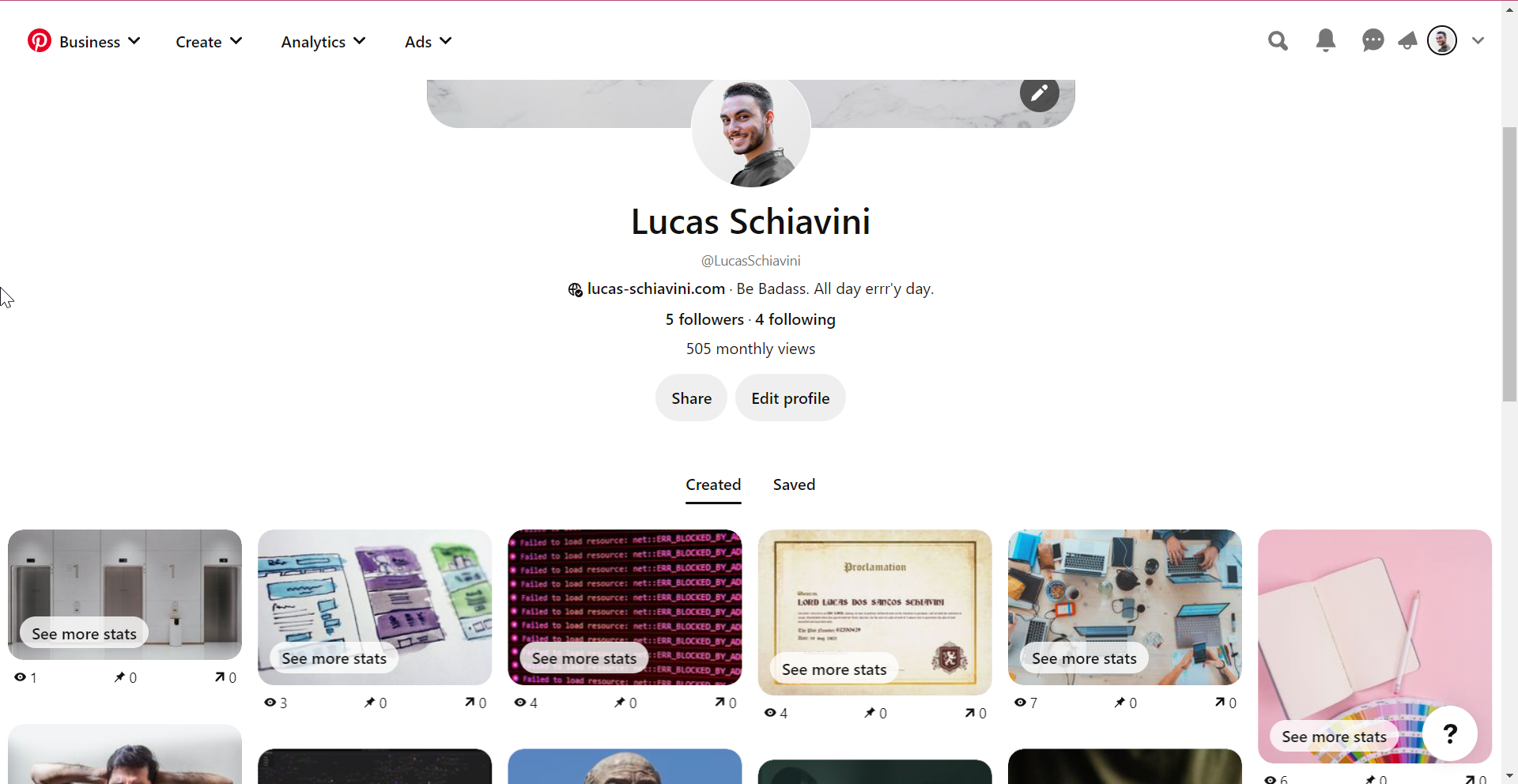The image size is (1518, 784).
Task: Open the help question mark button
Action: click(1450, 733)
